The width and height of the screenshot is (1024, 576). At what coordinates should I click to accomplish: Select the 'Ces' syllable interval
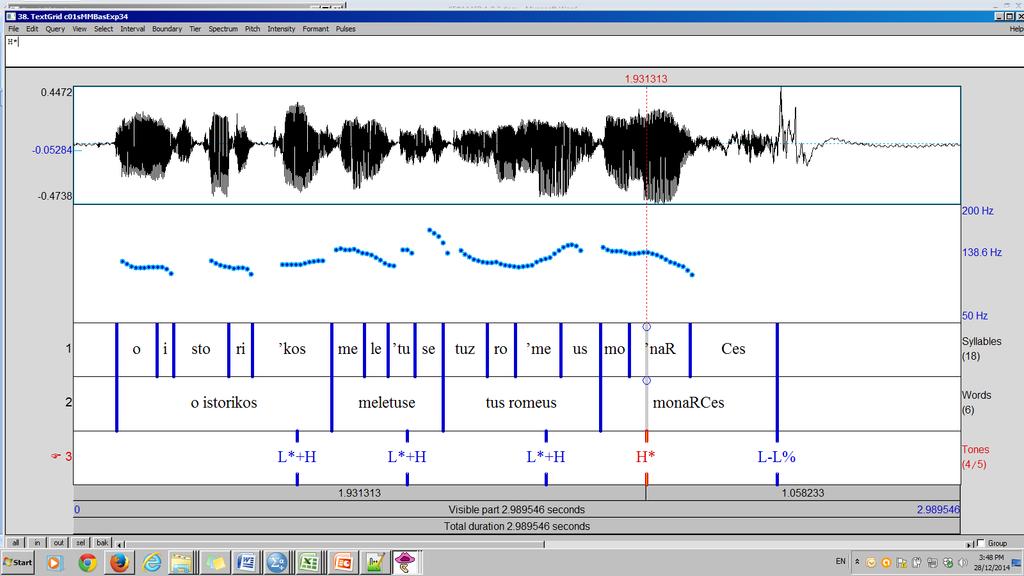733,349
